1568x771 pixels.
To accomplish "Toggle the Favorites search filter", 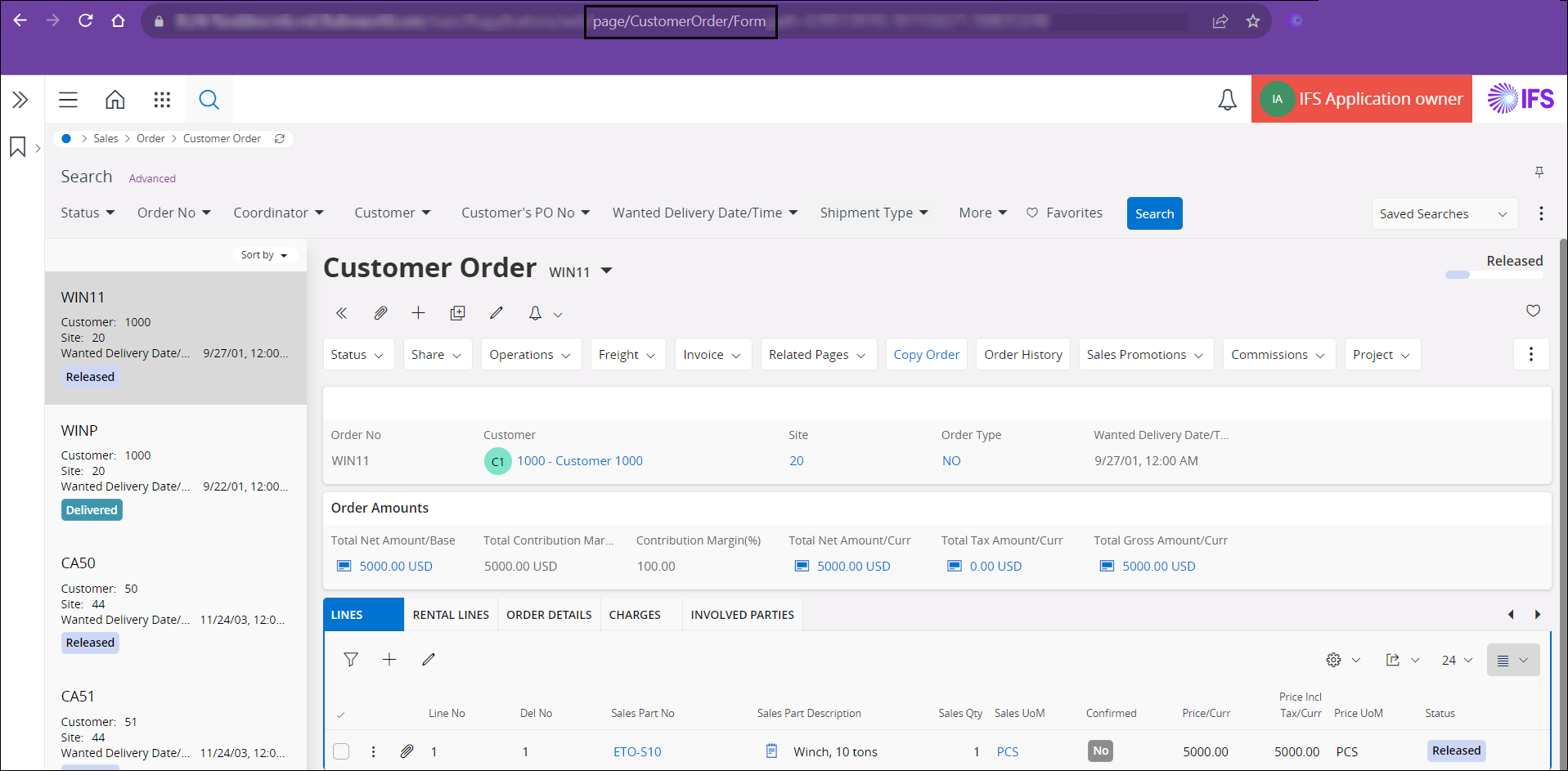I will [1064, 213].
